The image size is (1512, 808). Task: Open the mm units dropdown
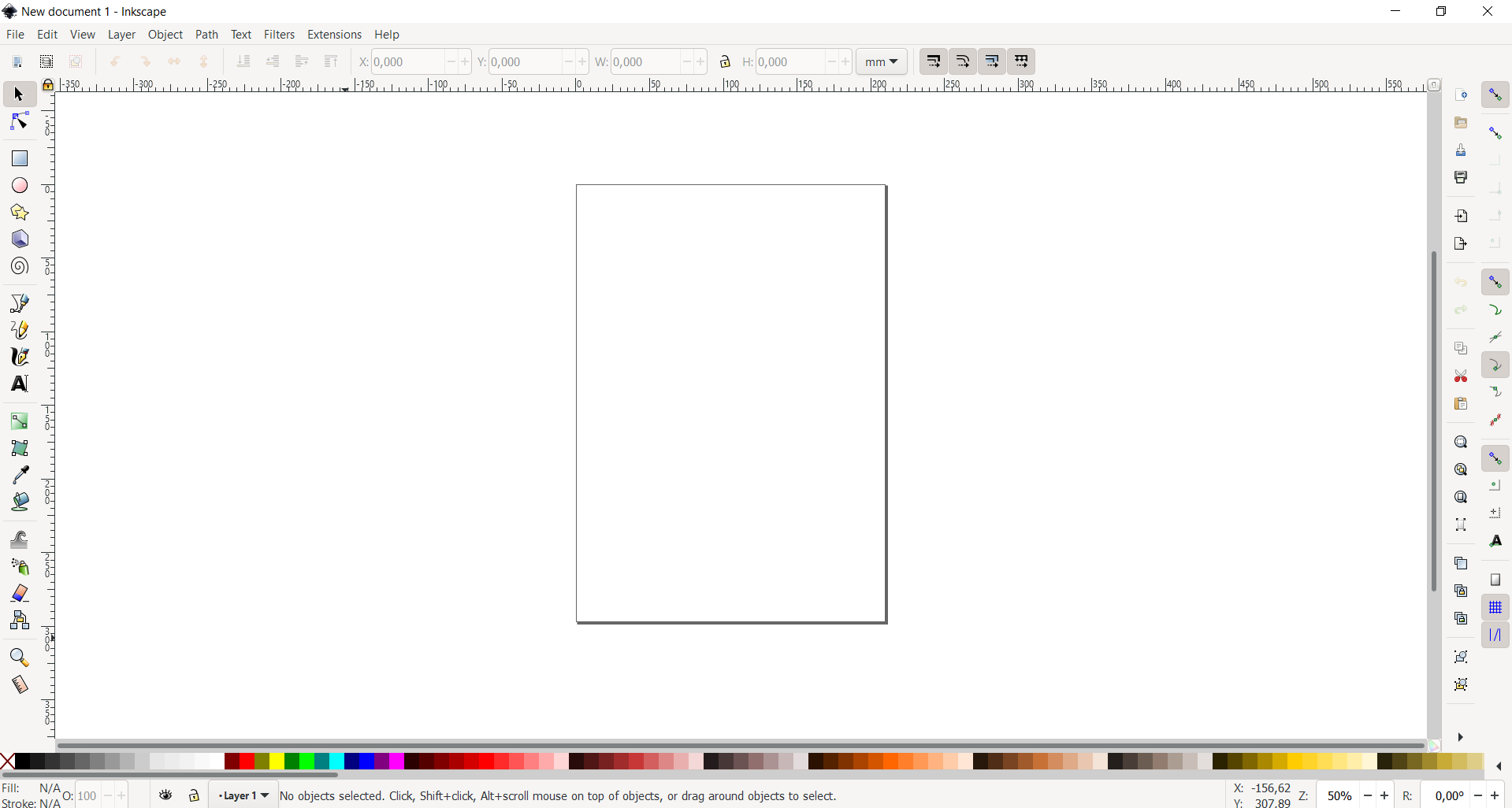point(882,61)
